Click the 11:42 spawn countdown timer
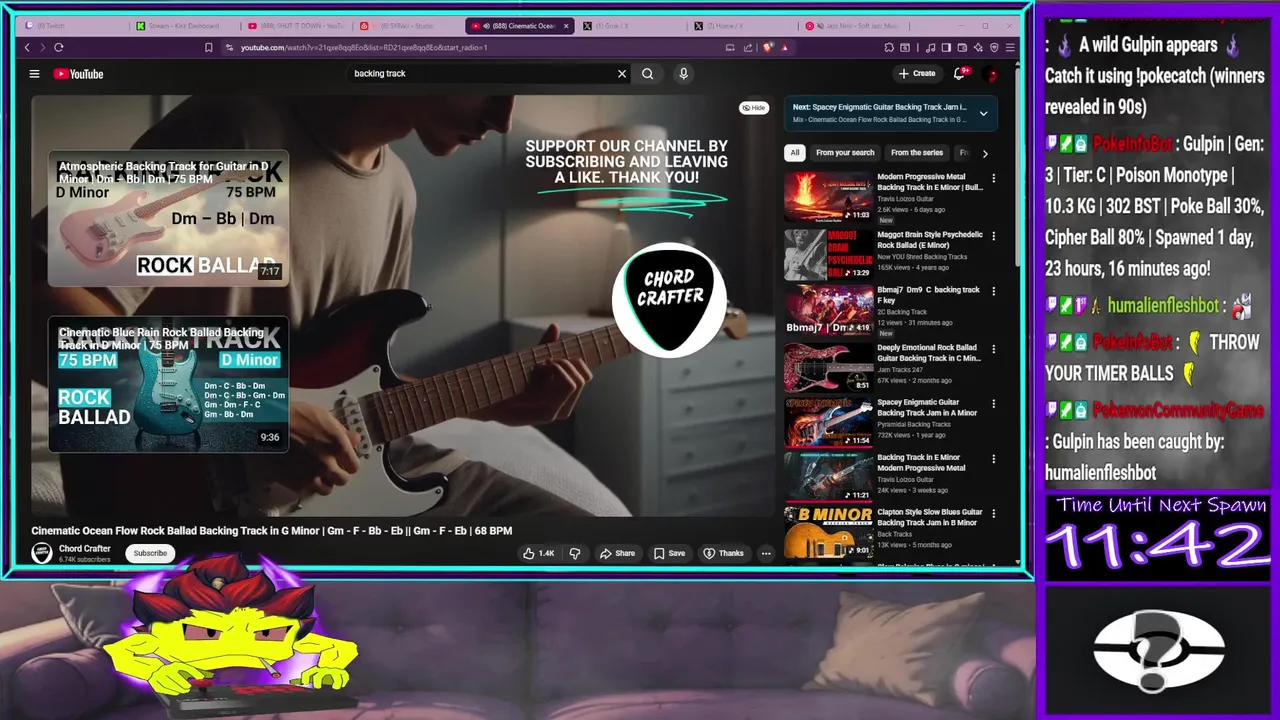The width and height of the screenshot is (1280, 720). pyautogui.click(x=1157, y=546)
